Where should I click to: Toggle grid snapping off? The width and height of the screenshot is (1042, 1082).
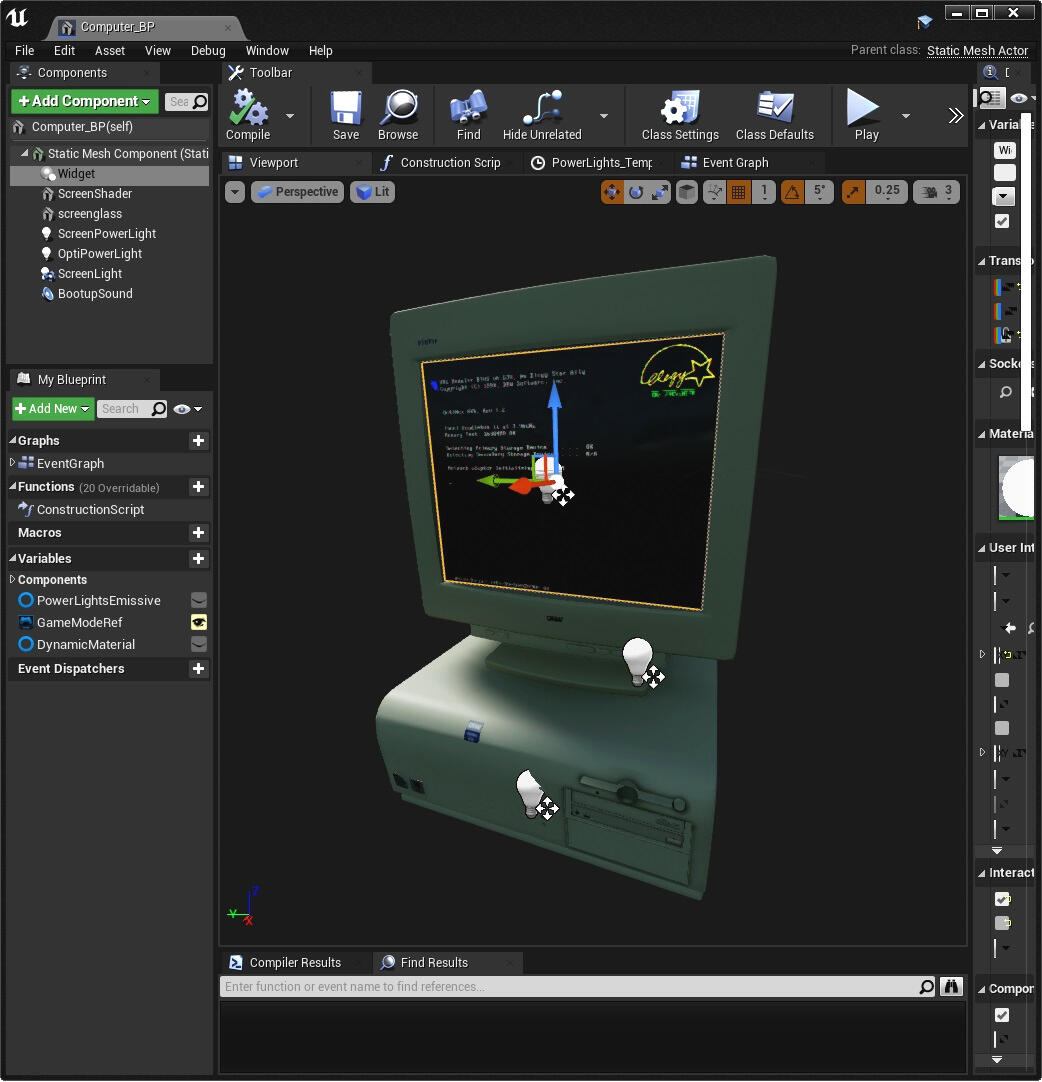[x=737, y=191]
